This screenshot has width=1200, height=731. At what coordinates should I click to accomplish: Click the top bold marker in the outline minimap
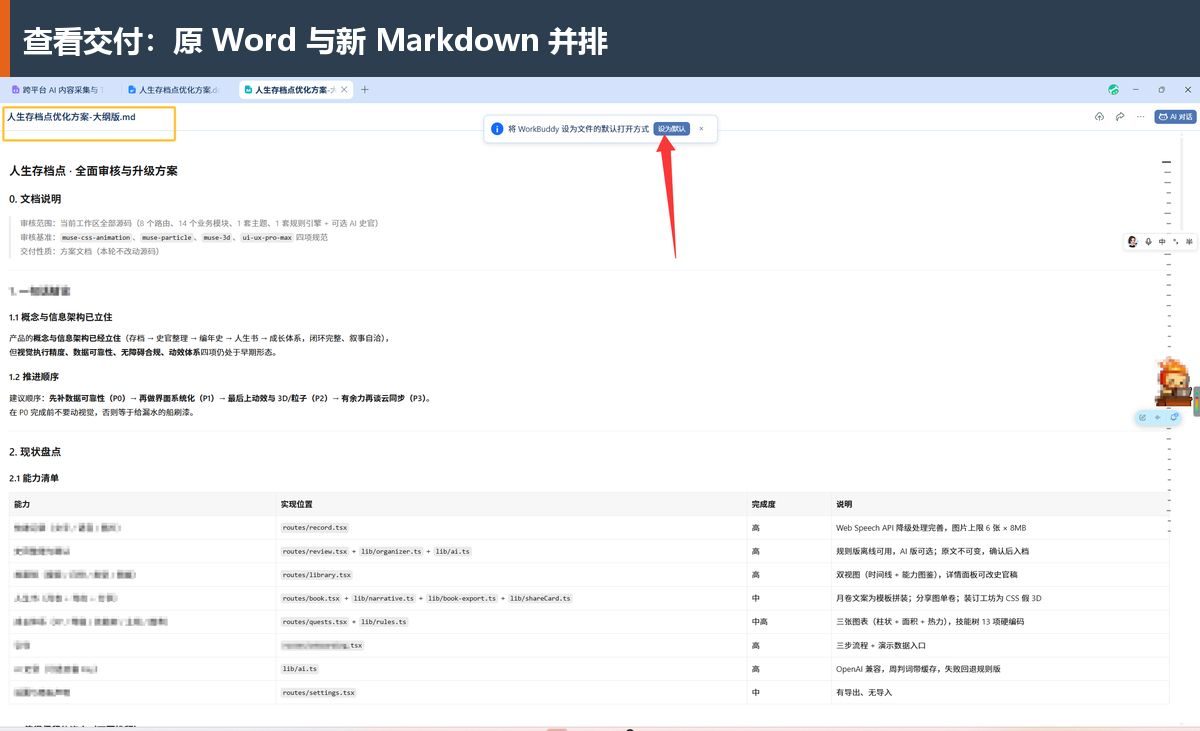1166,161
